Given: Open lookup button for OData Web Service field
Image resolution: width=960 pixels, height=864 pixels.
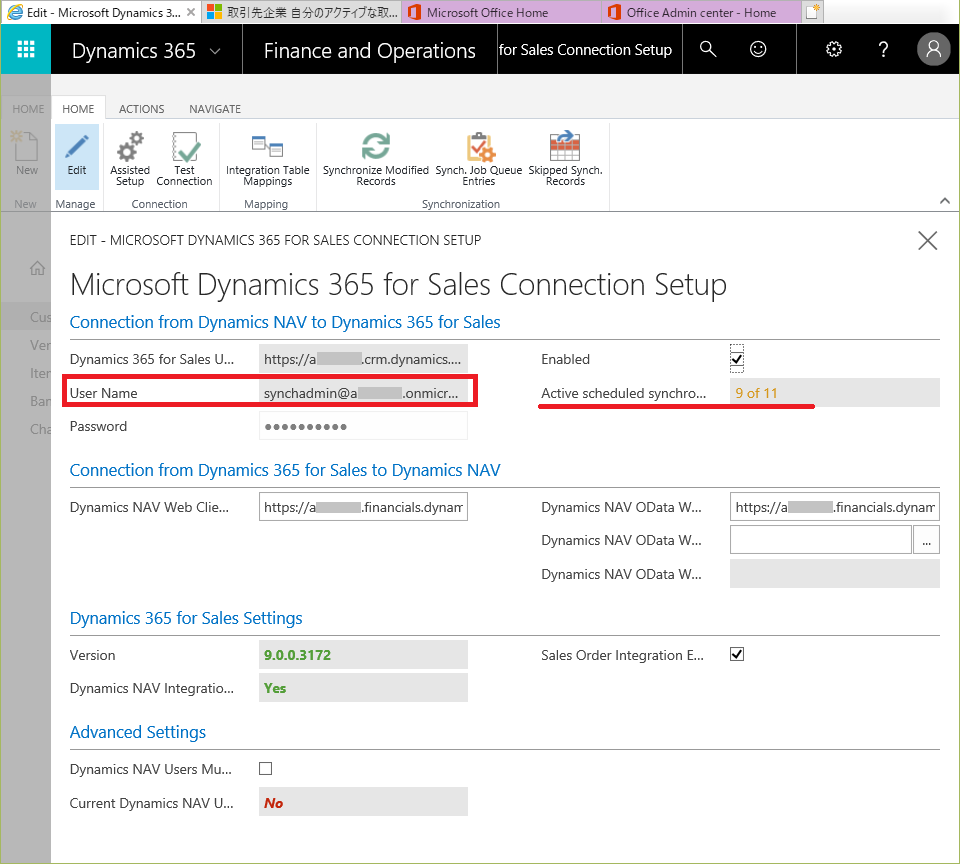Looking at the screenshot, I should click(x=926, y=540).
